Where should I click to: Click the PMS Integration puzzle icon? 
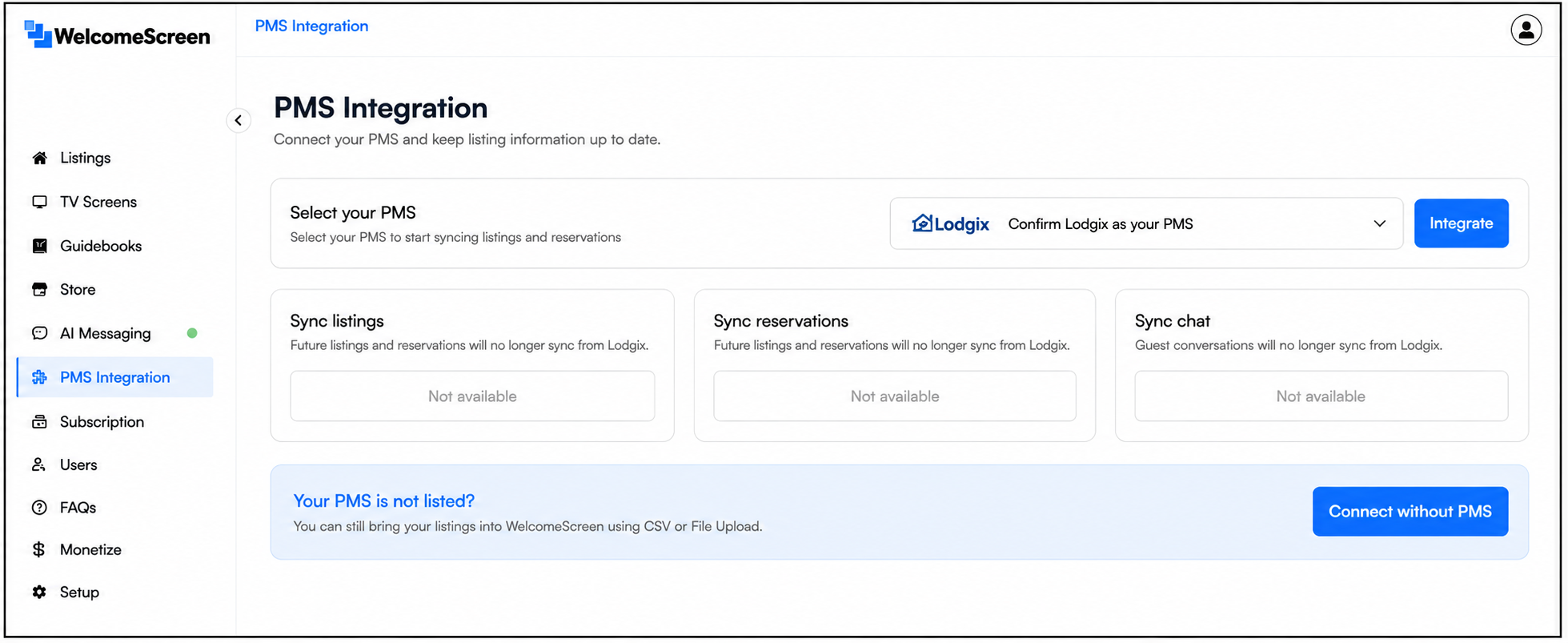point(39,377)
